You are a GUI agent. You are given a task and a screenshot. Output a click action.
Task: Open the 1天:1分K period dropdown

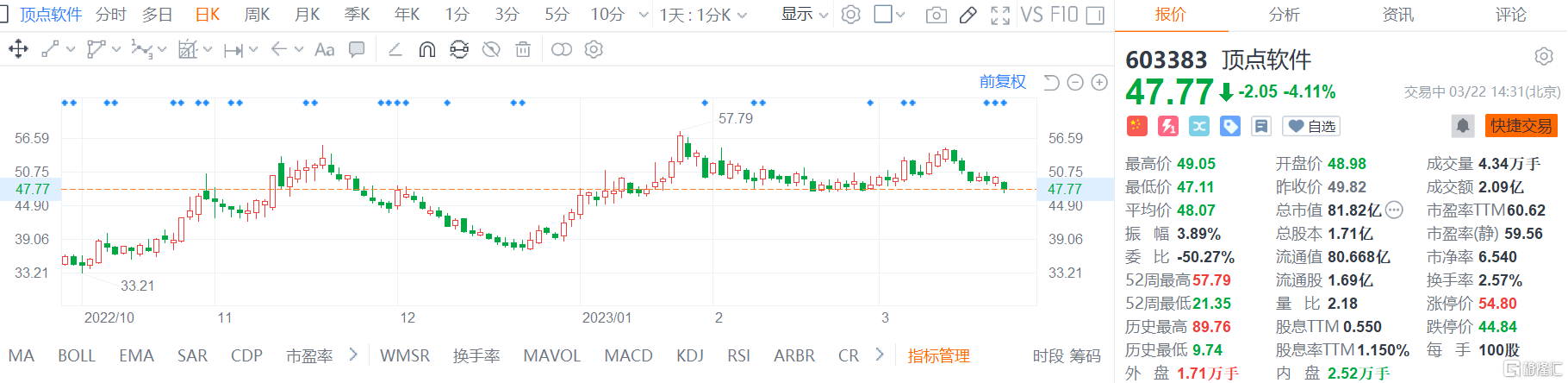[703, 15]
